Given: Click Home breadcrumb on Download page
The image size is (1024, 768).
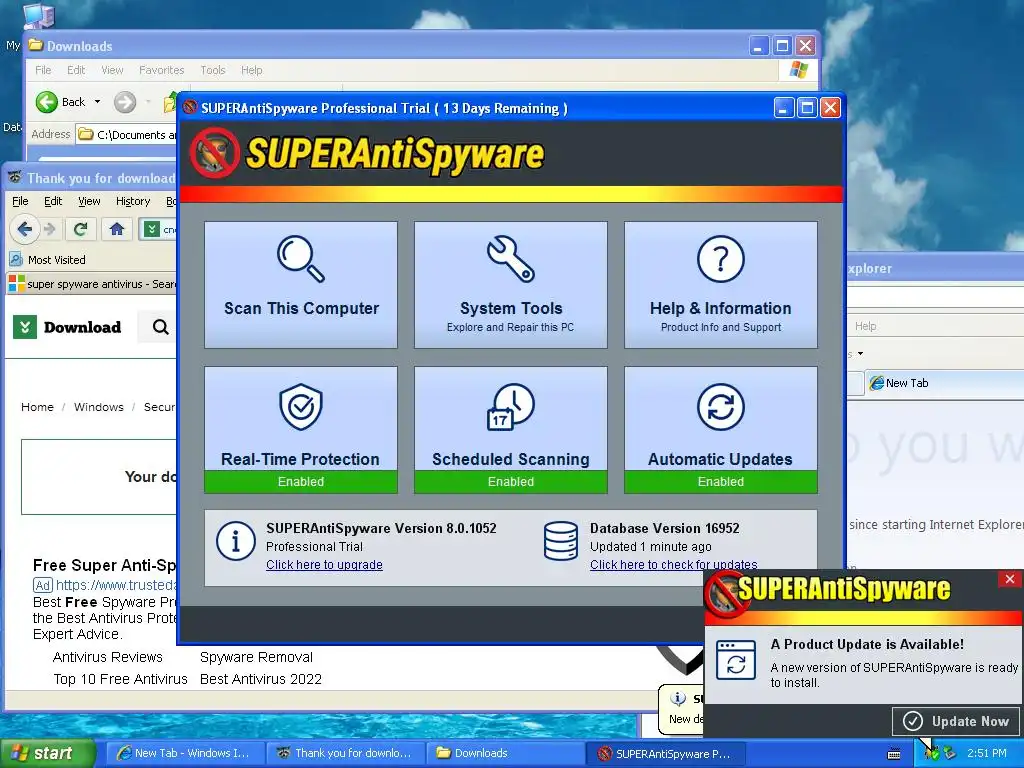Looking at the screenshot, I should (37, 407).
